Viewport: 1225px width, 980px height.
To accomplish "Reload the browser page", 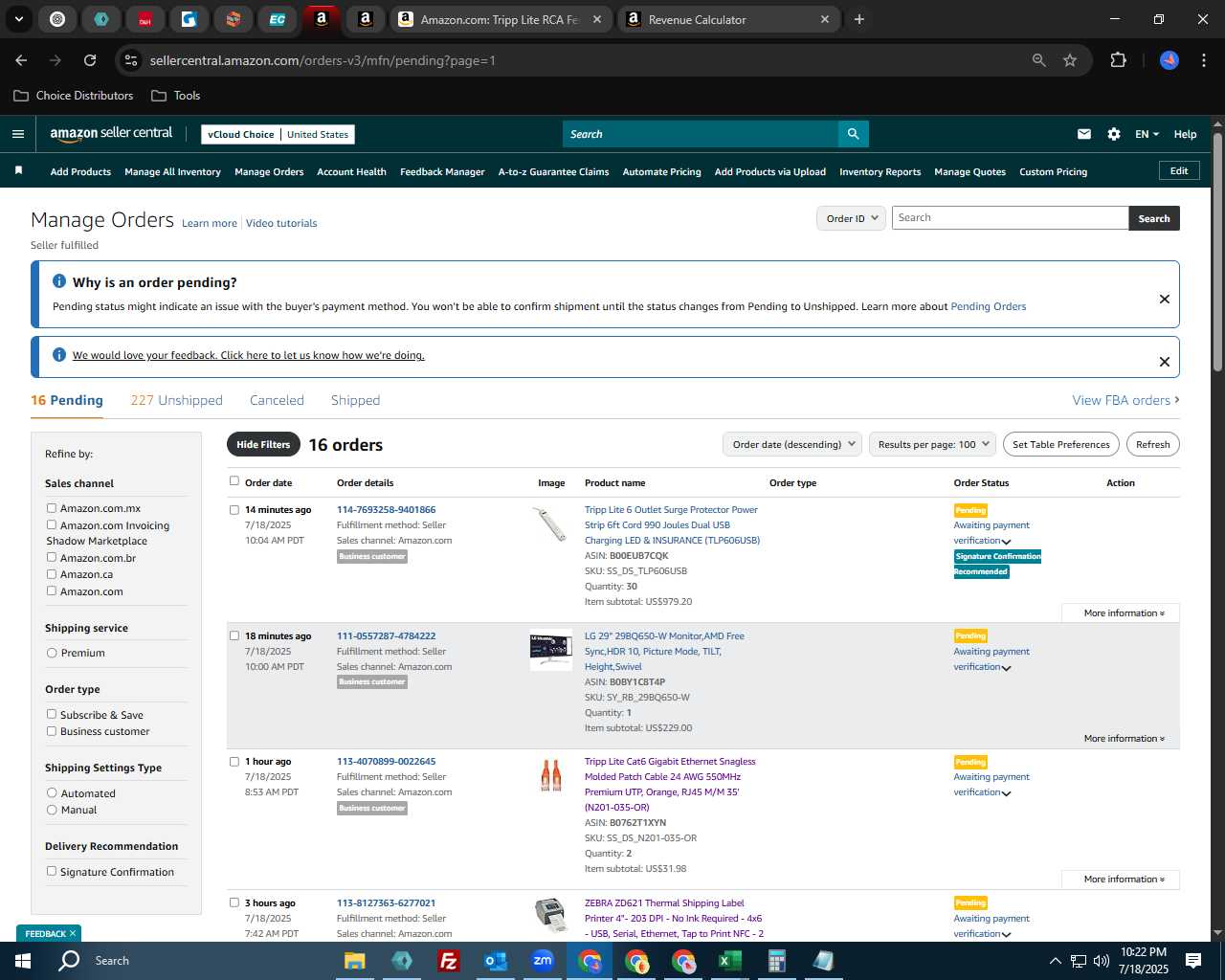I will 90,60.
